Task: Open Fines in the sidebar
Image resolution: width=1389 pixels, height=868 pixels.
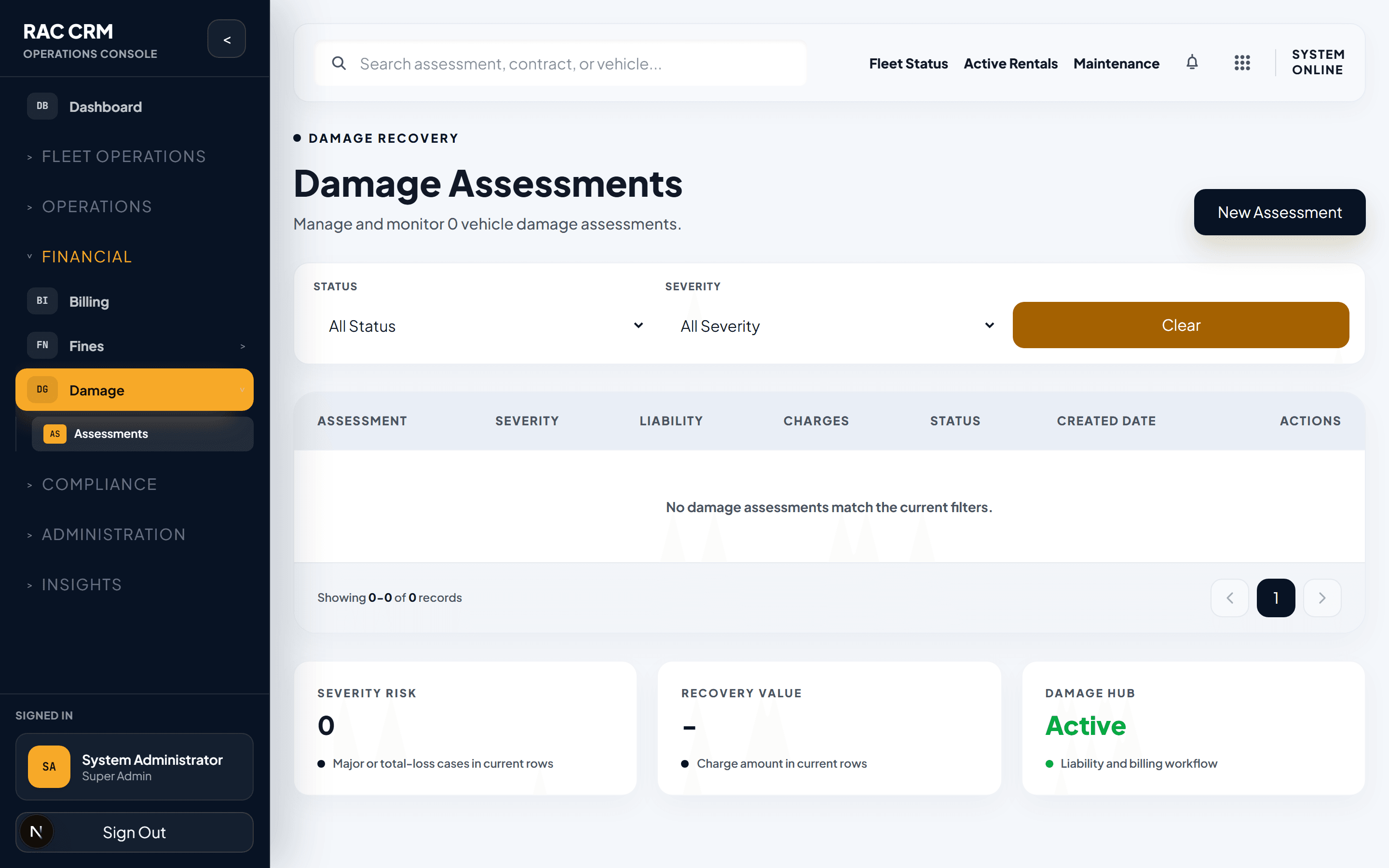Action: (135, 346)
